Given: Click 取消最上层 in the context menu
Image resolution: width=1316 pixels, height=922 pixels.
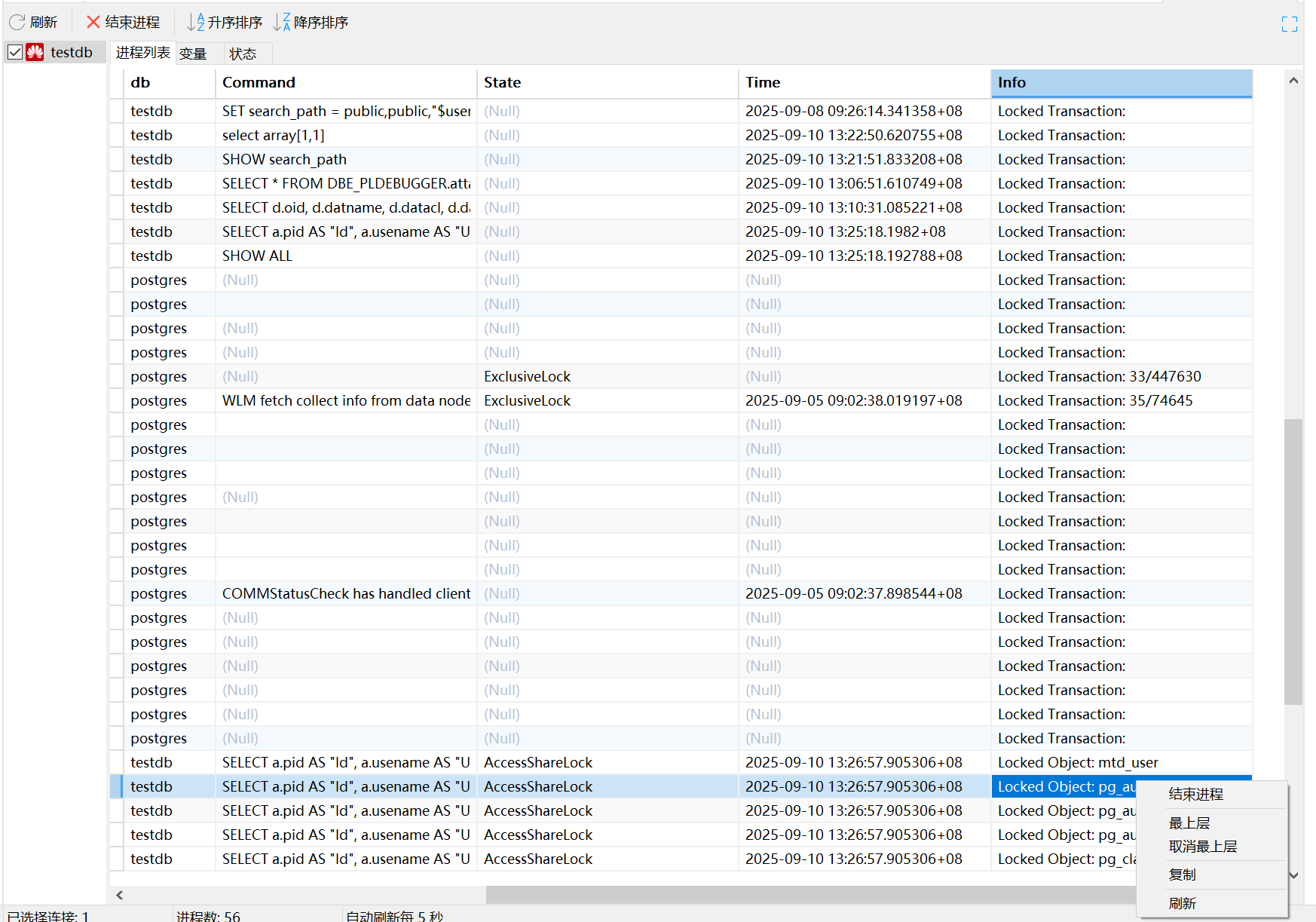Looking at the screenshot, I should click(x=1202, y=846).
